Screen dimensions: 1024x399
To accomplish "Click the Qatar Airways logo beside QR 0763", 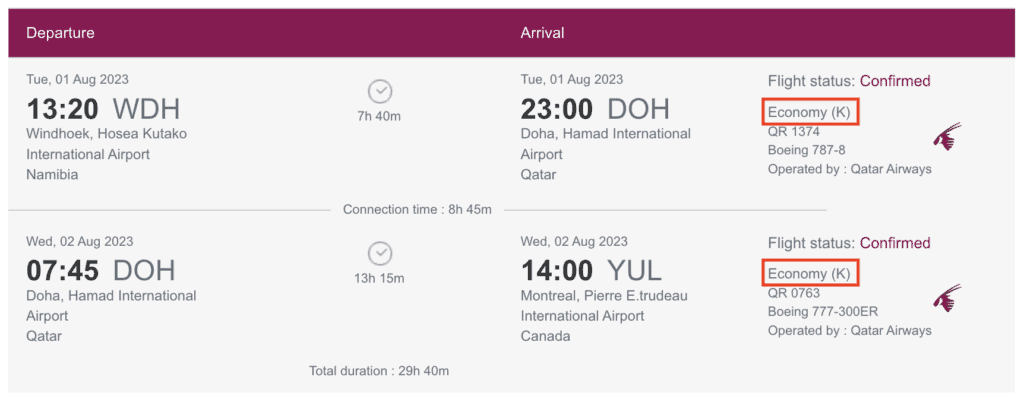I will [947, 298].
